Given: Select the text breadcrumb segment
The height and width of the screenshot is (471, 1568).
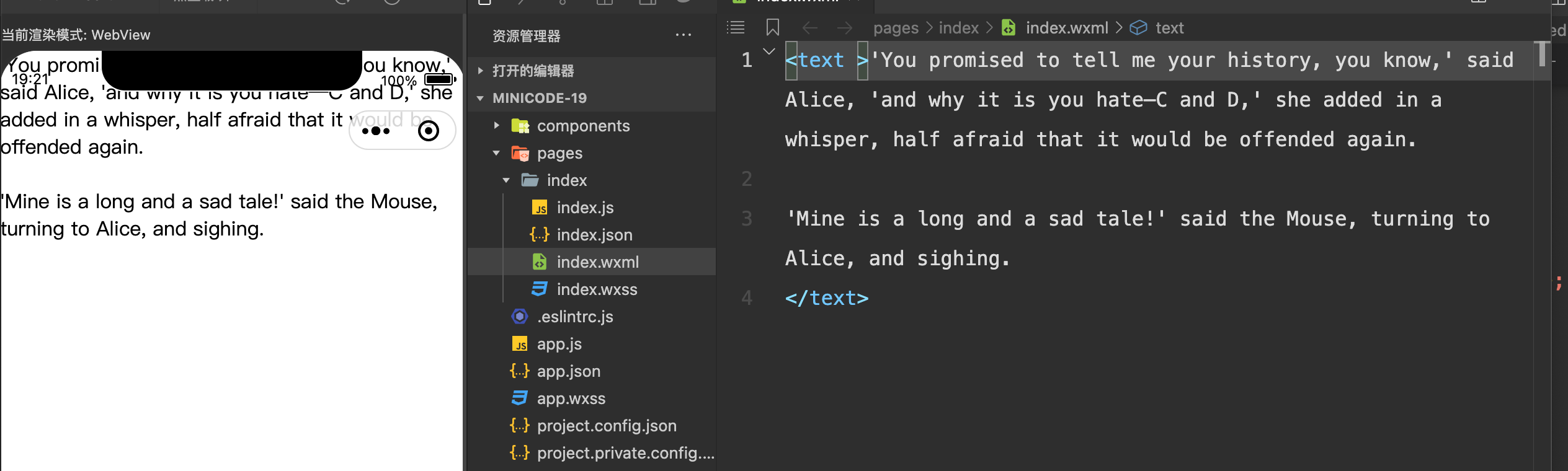Looking at the screenshot, I should tap(1170, 28).
